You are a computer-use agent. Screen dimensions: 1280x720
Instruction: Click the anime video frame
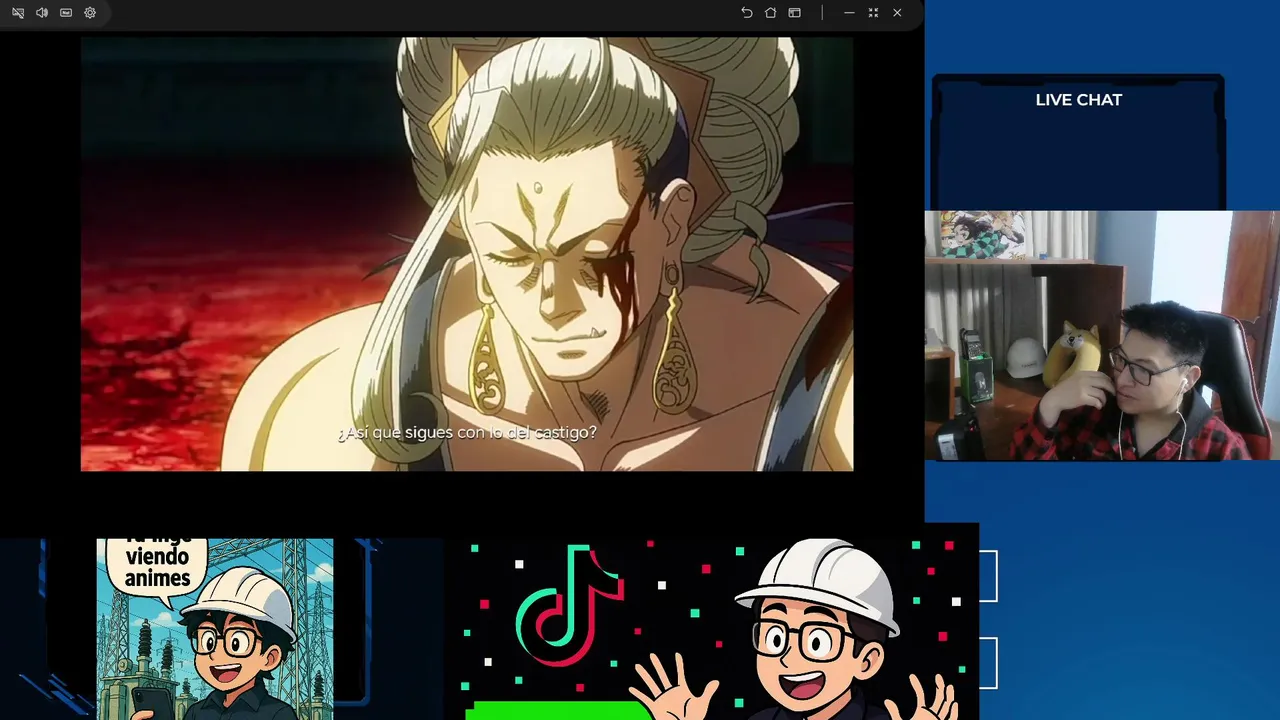point(467,254)
